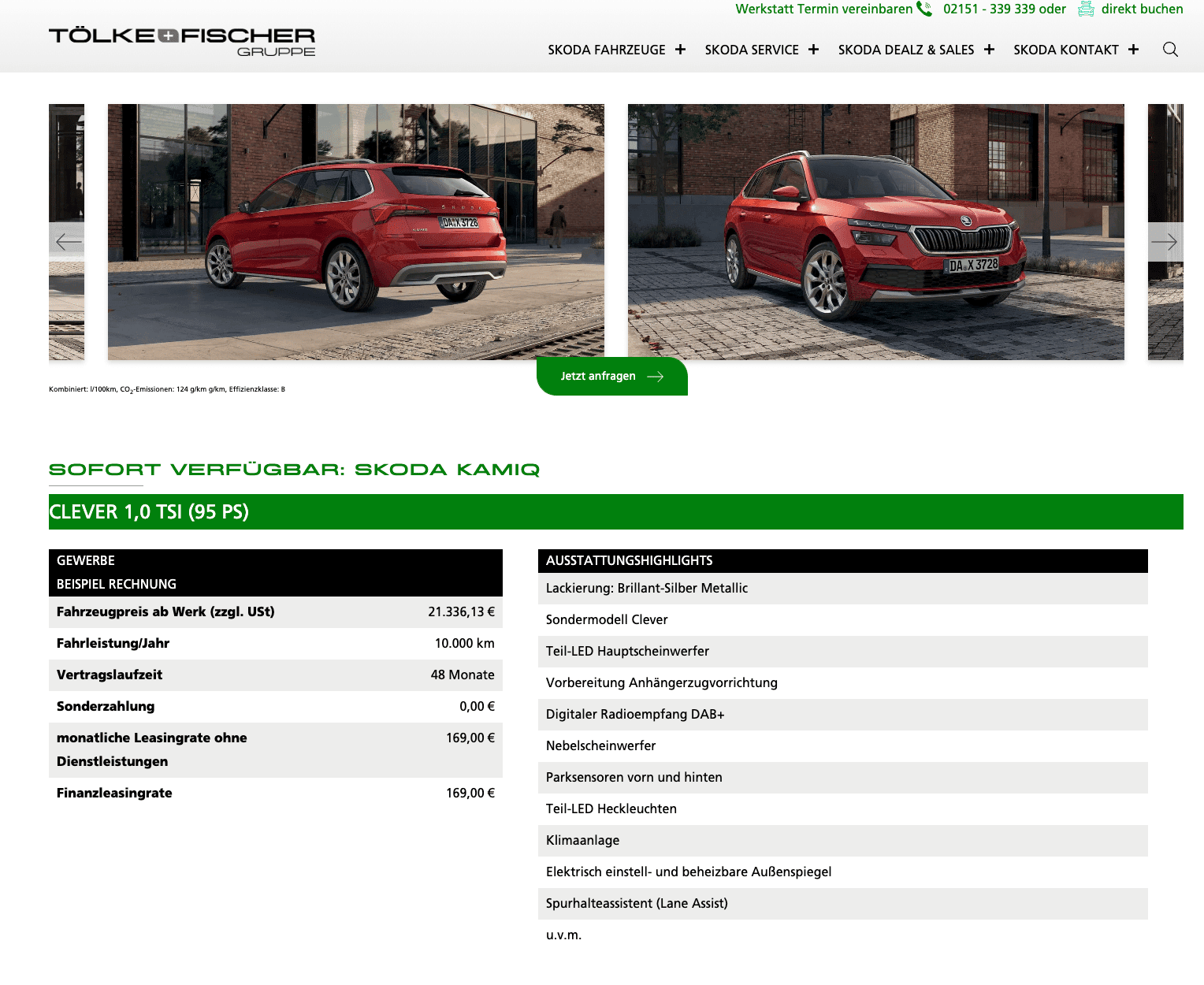Click Elektrisch einstell- und beheizbare Außenspiegel row
The height and width of the screenshot is (985, 1204).
842,872
